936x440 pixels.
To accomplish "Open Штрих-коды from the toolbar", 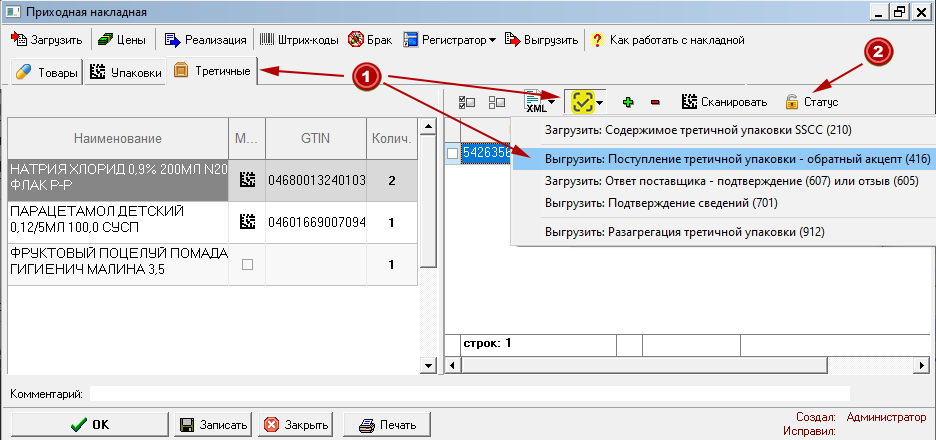I will click(299, 40).
